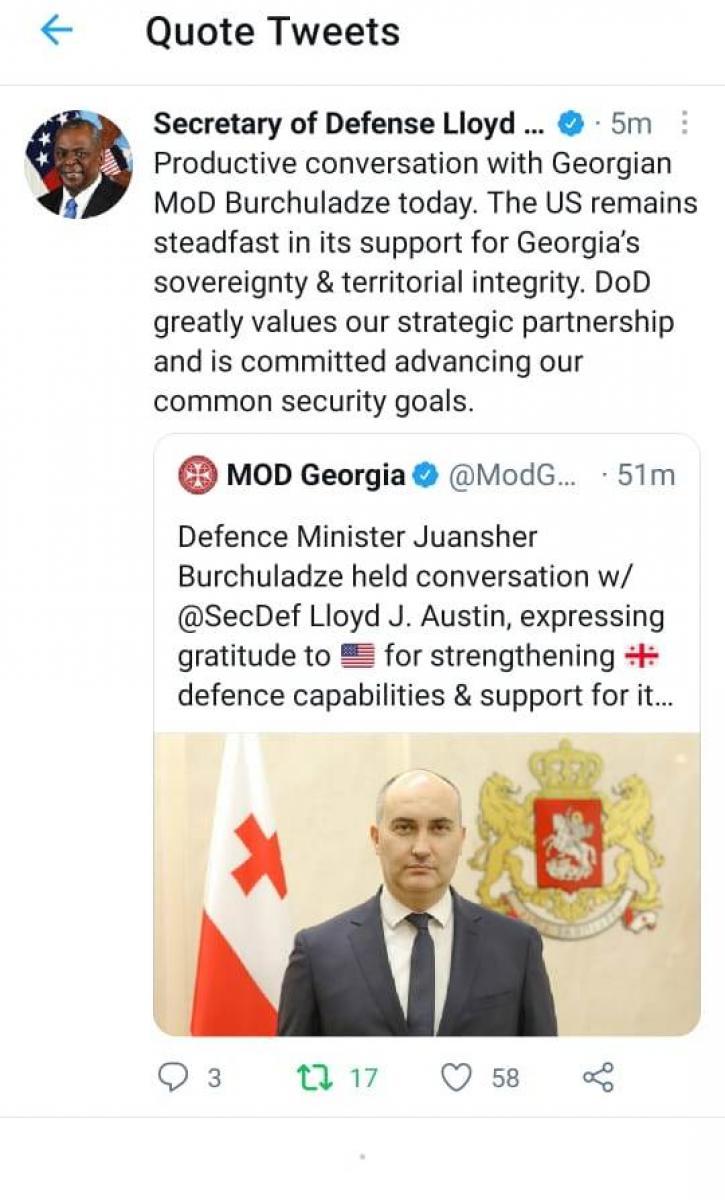This screenshot has width=725, height=1200.
Task: Tap Secretary of Defense verified badge
Action: pos(570,124)
